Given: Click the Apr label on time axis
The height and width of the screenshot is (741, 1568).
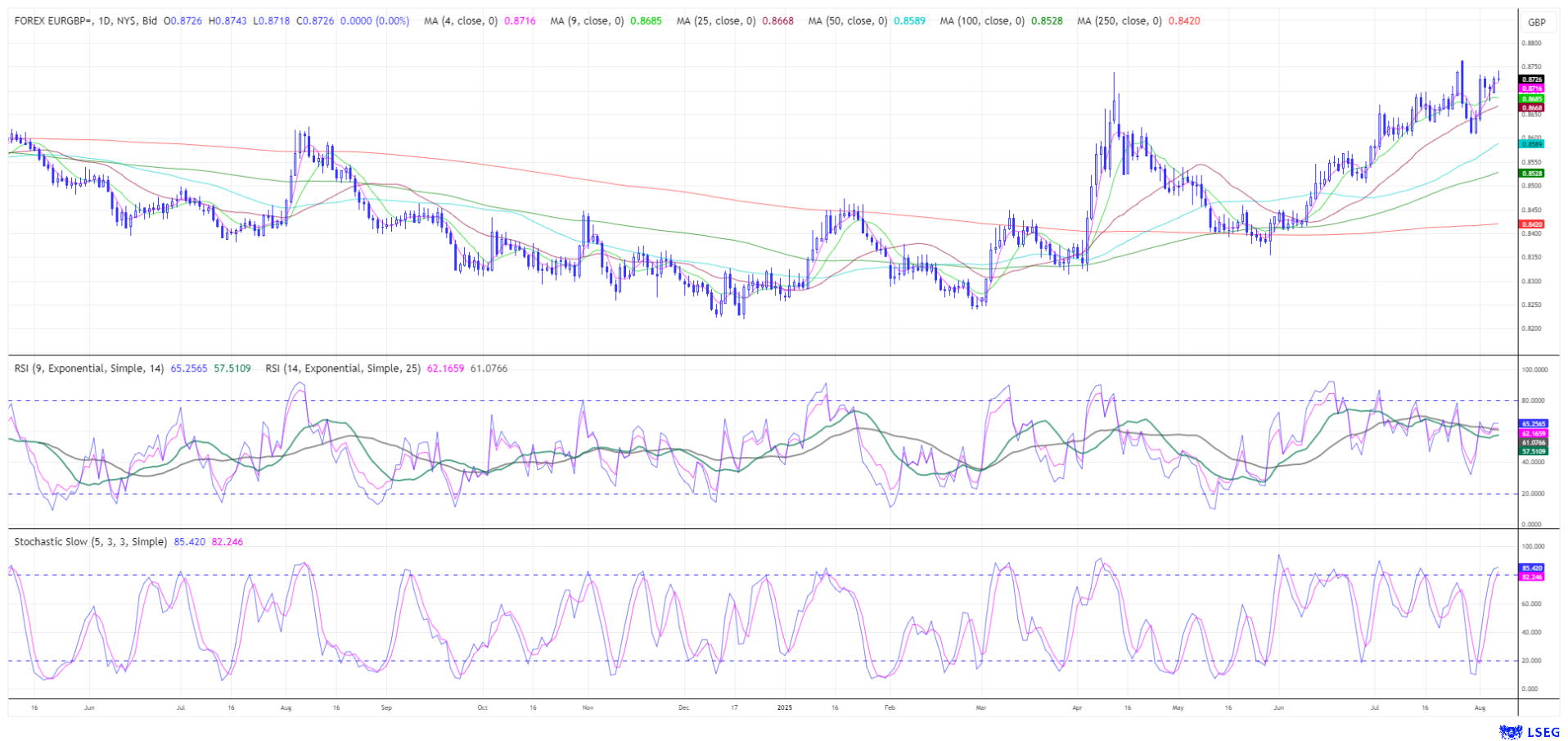Looking at the screenshot, I should tap(1077, 707).
